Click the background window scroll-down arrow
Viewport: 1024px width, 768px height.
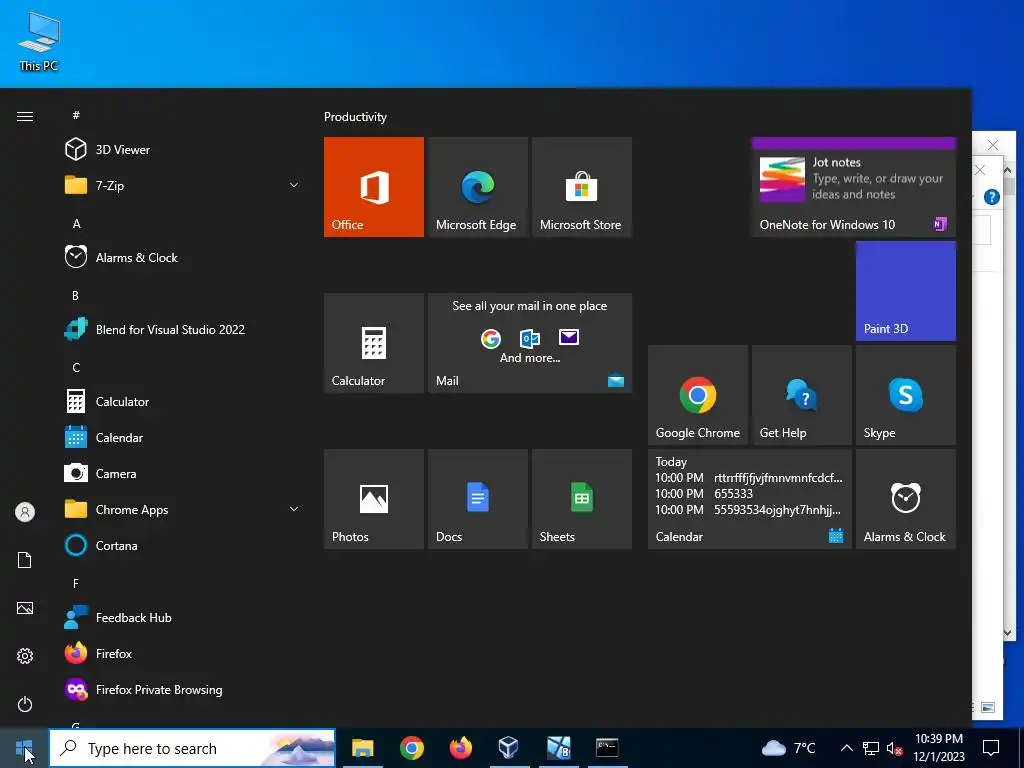point(1007,632)
